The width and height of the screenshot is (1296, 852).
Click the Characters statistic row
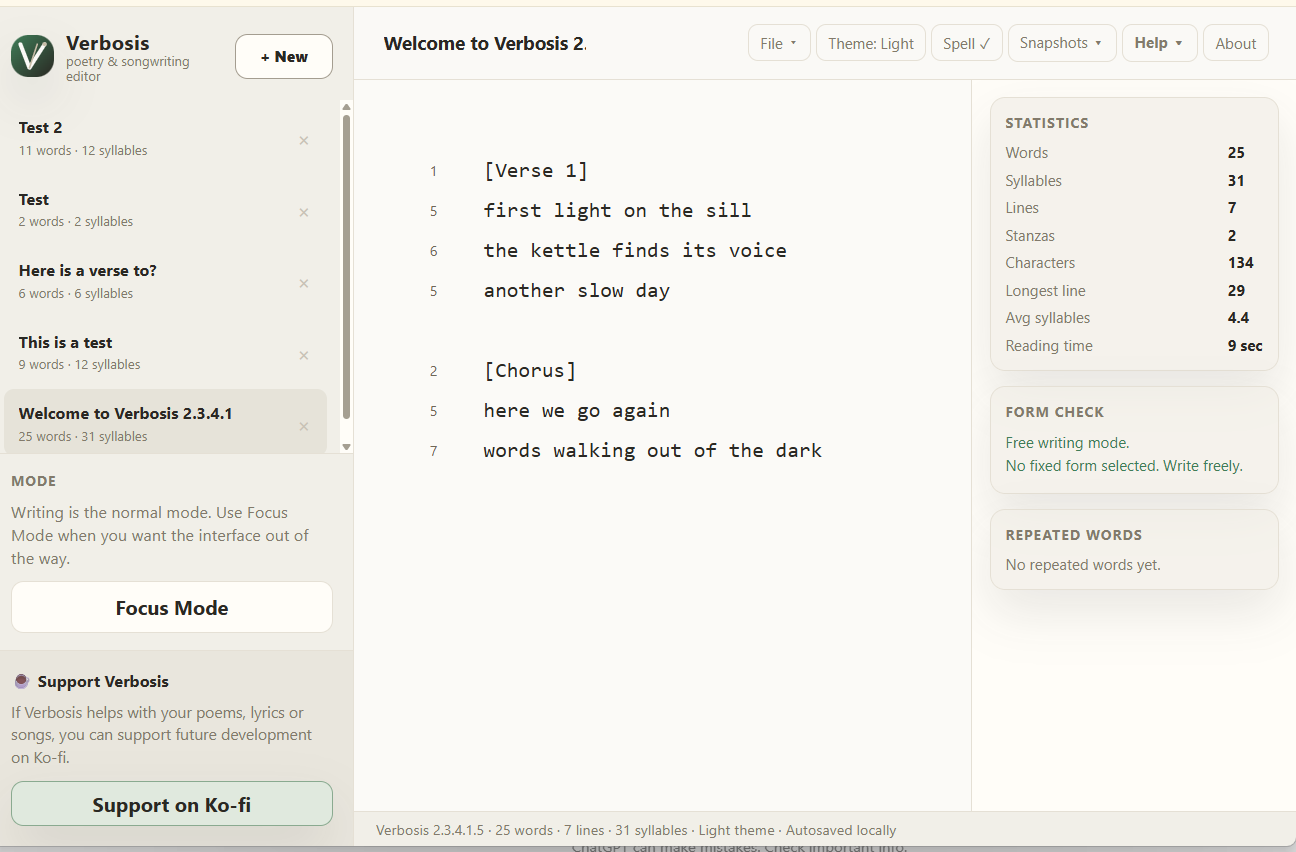click(1134, 263)
